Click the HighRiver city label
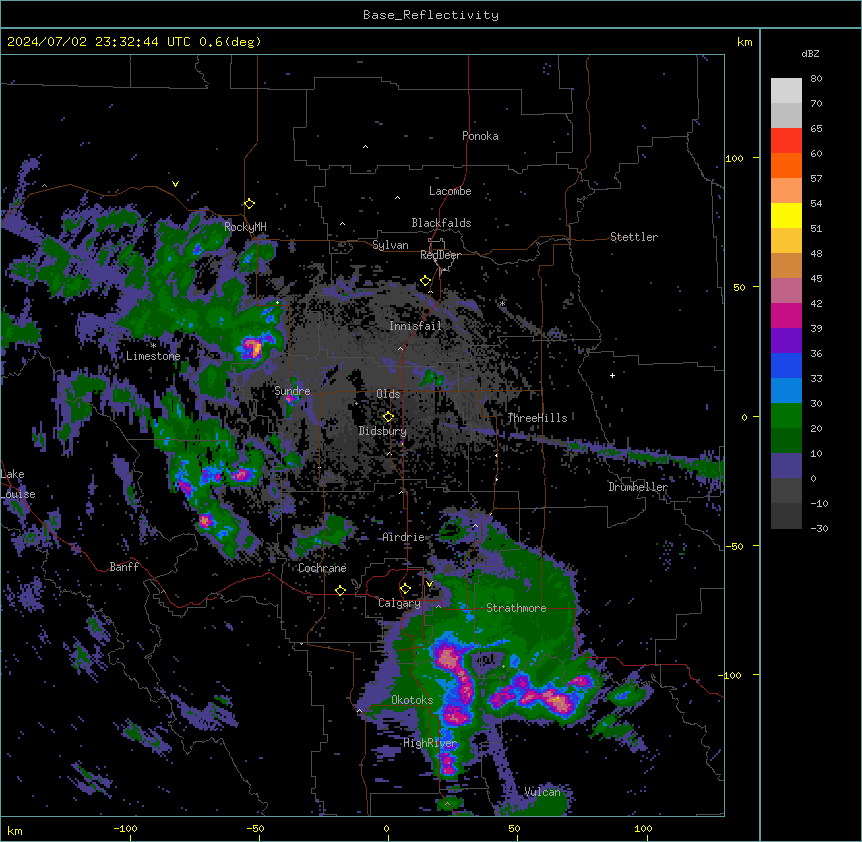The image size is (862, 842). click(430, 743)
